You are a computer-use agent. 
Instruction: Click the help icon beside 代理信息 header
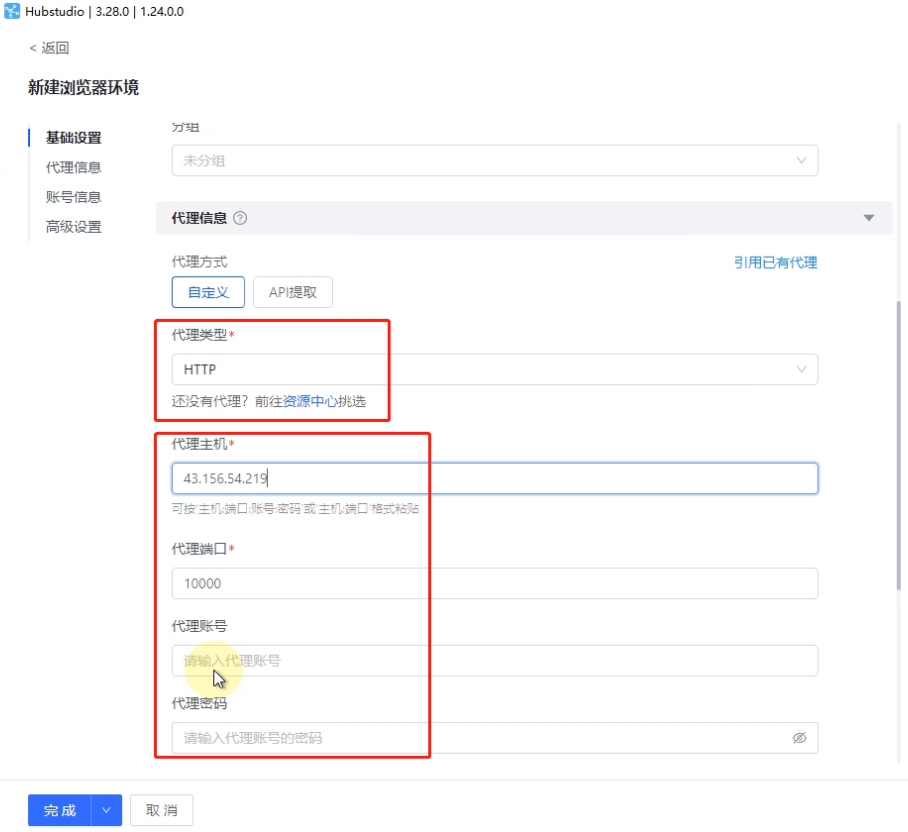[x=240, y=218]
